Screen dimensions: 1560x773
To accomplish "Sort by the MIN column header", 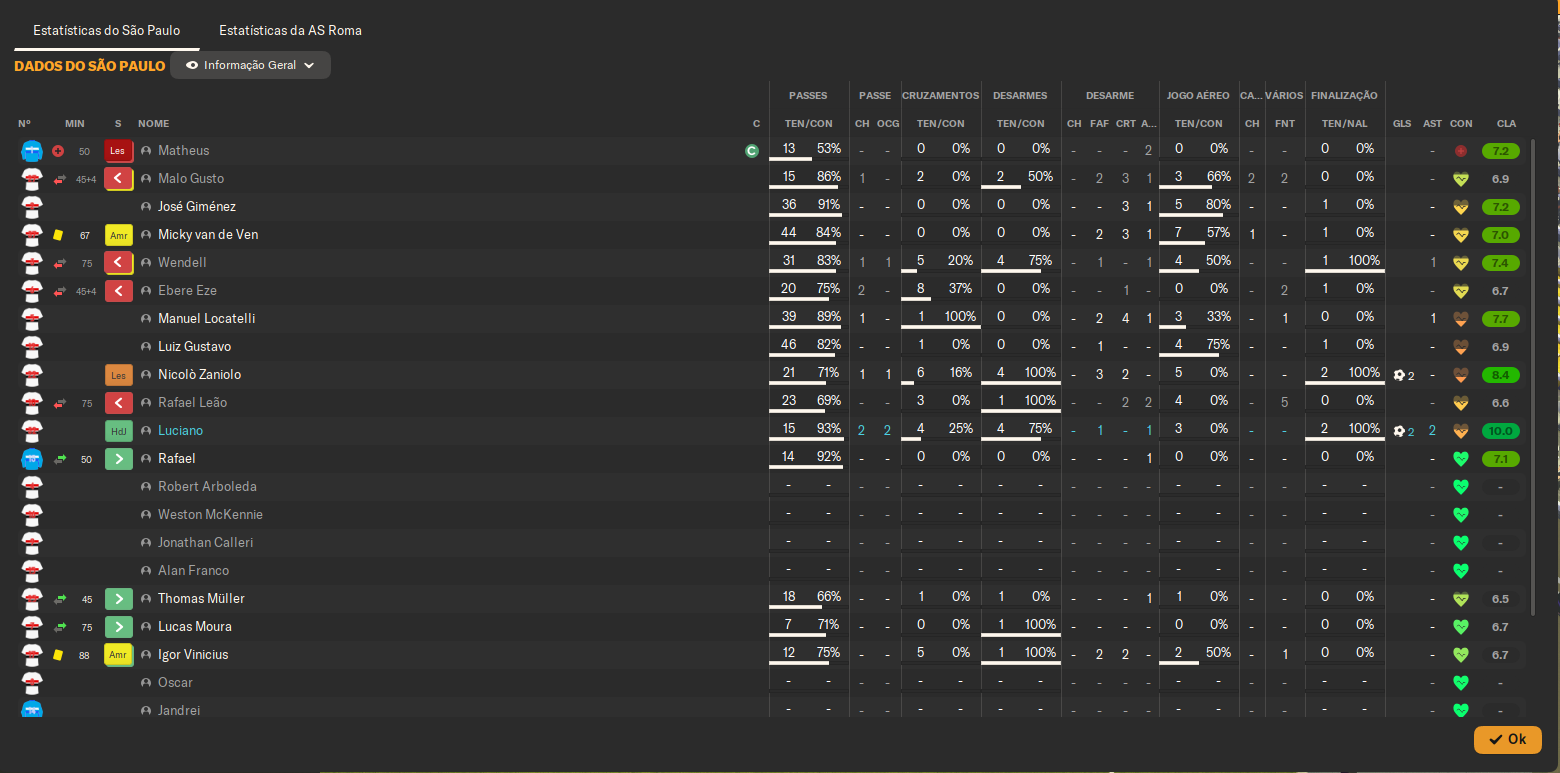I will pyautogui.click(x=75, y=124).
